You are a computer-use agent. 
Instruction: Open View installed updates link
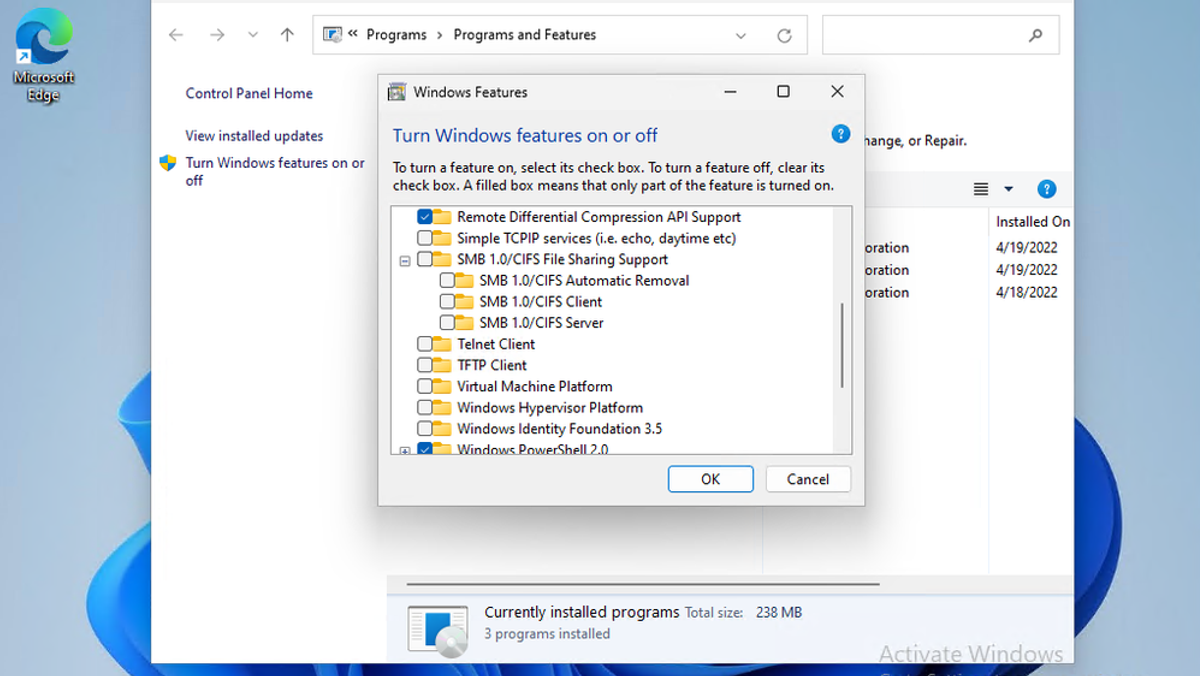[x=254, y=136]
